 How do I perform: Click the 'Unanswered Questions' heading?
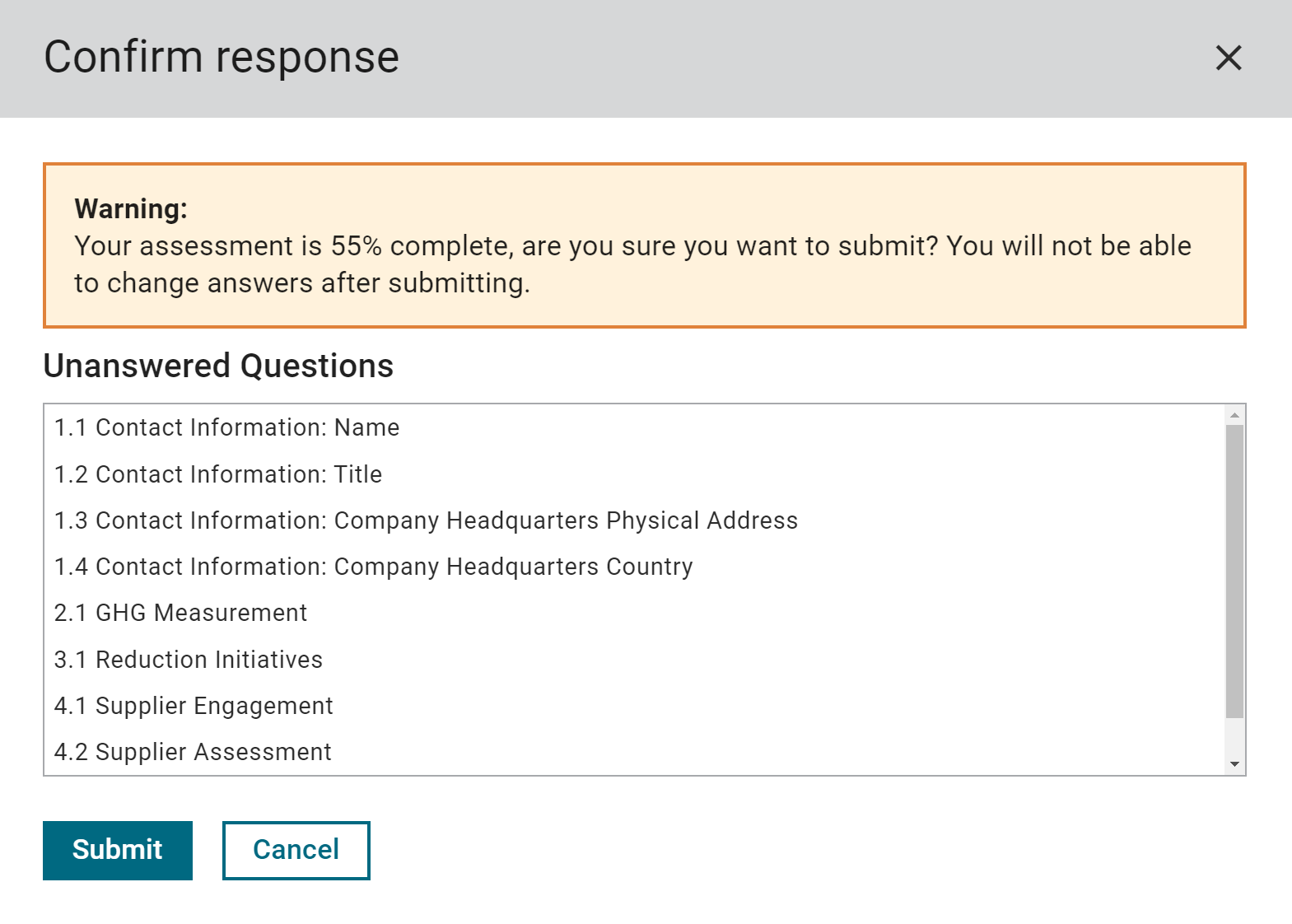tap(218, 366)
